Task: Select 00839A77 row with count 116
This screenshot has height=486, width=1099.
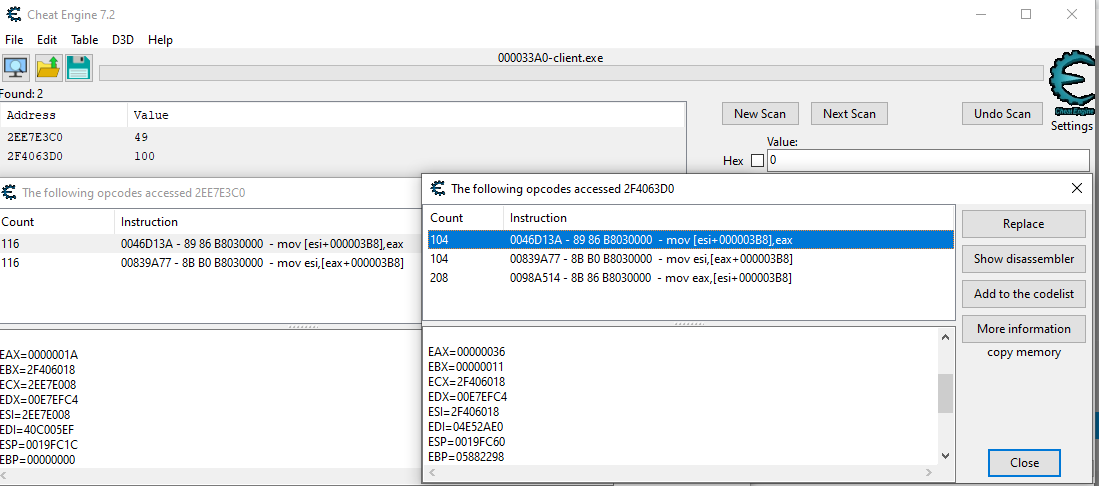Action: coord(210,263)
